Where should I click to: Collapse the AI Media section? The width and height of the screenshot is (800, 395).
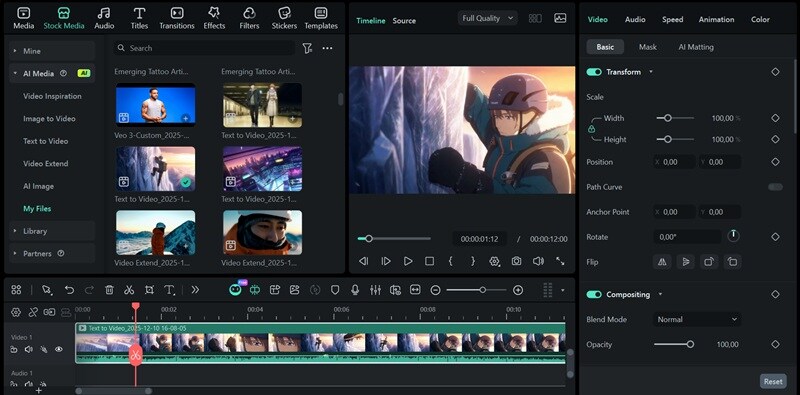coord(52,73)
